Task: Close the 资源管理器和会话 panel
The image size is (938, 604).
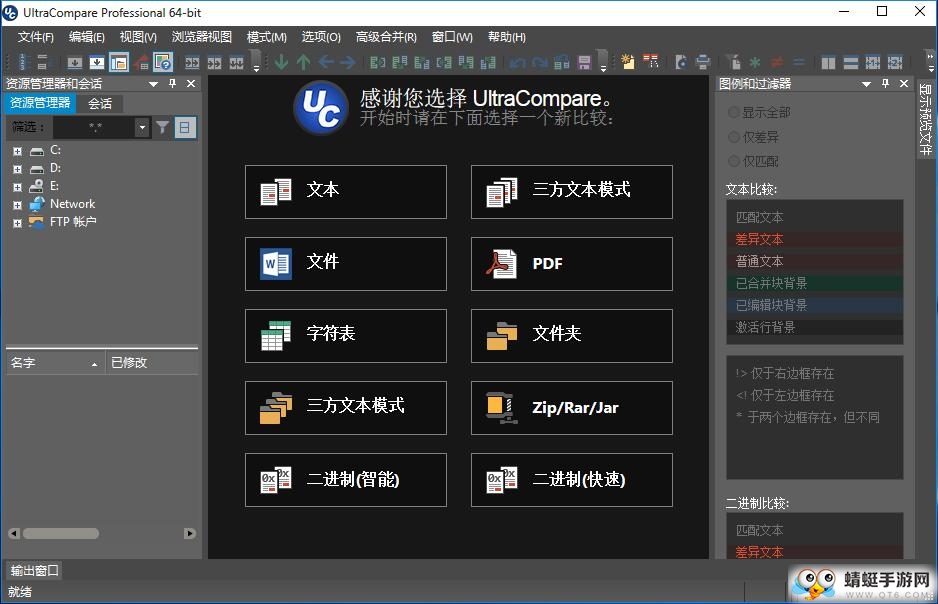Action: coord(191,83)
